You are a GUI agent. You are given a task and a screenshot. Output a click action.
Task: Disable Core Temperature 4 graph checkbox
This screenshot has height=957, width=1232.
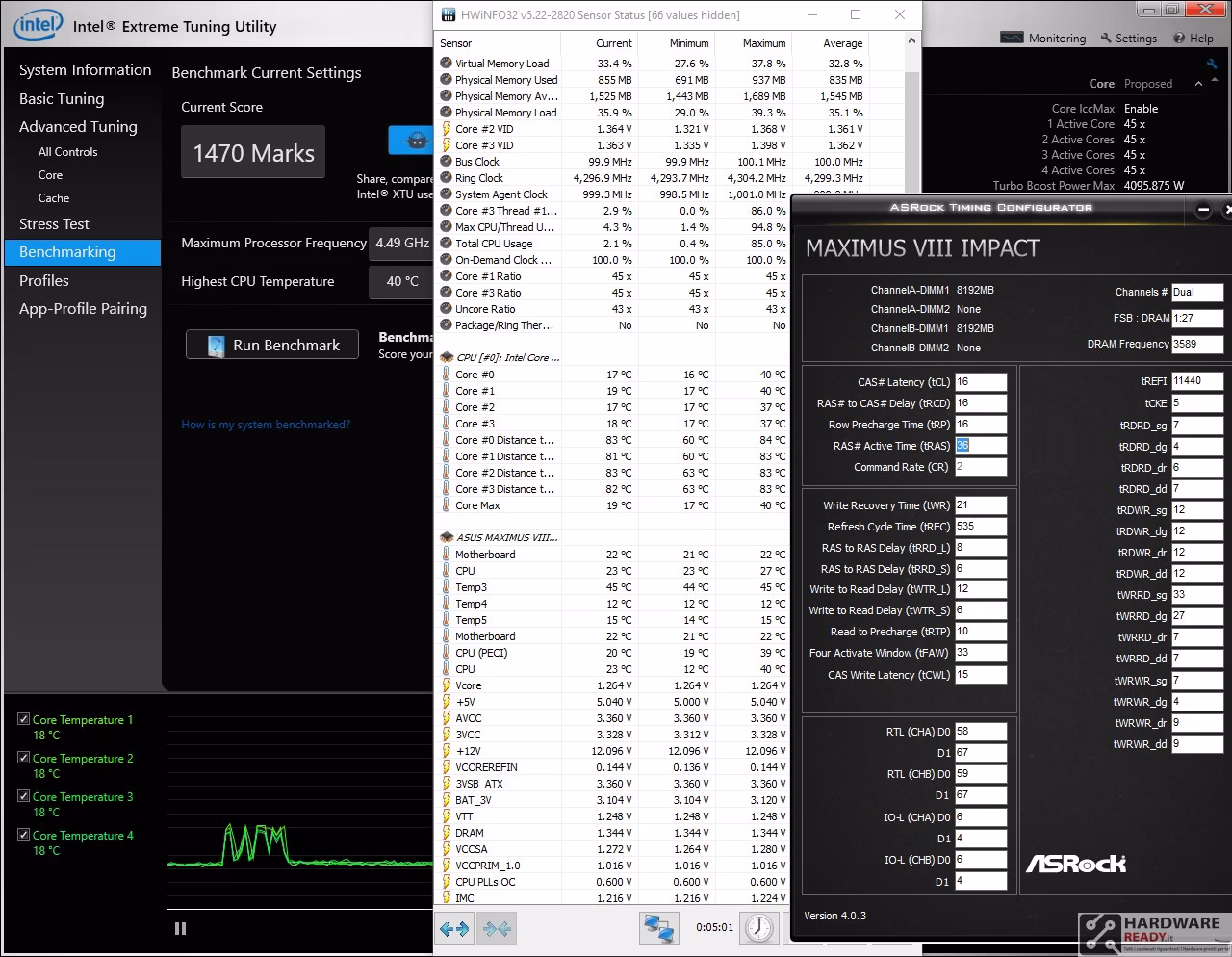(x=24, y=835)
